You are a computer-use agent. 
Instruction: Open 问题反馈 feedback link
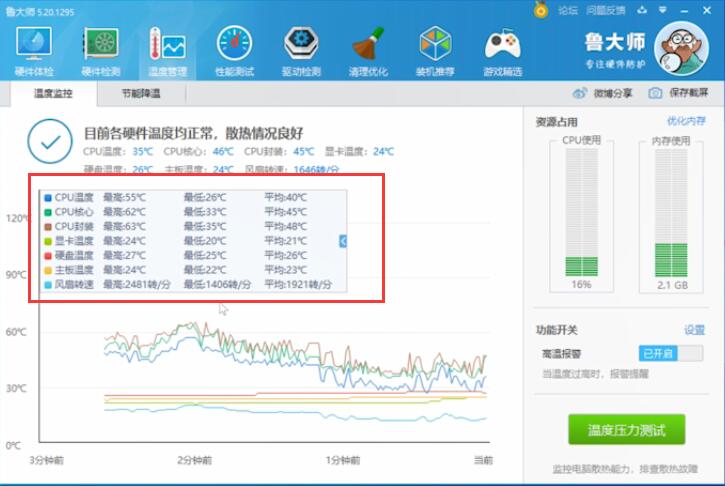click(606, 10)
